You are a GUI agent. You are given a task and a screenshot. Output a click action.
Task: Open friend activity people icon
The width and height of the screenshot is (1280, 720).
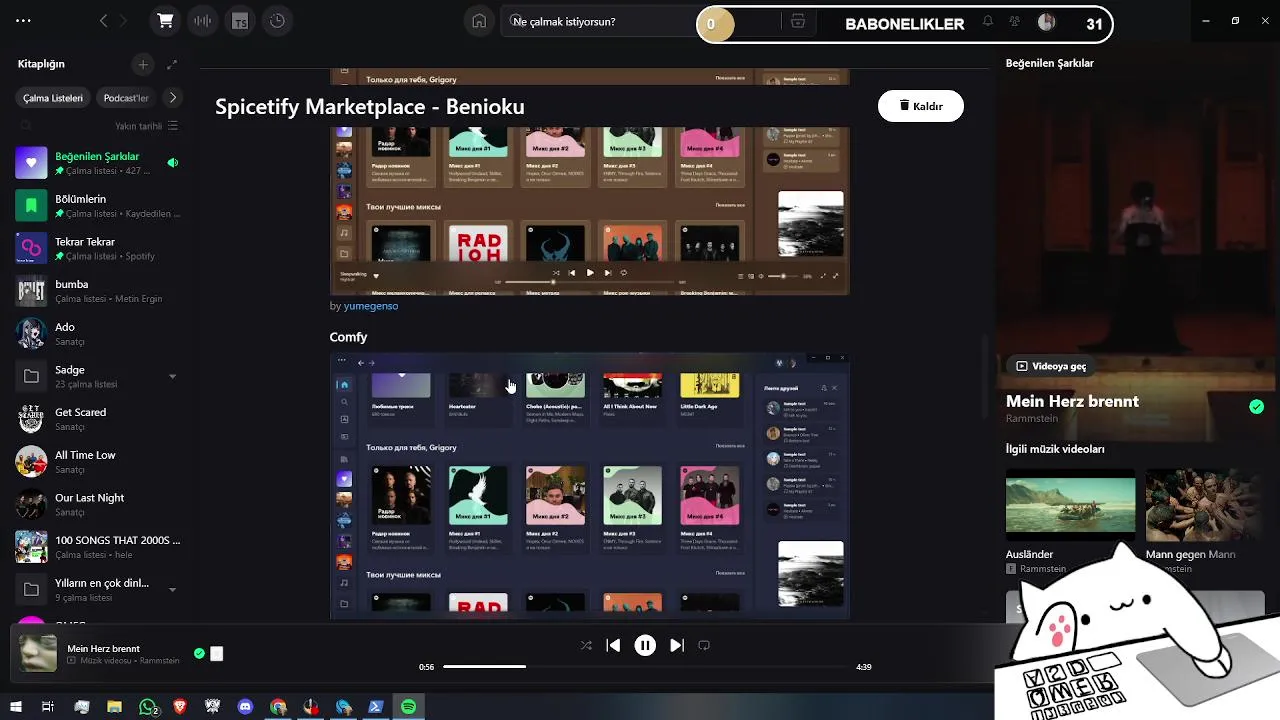1015,21
